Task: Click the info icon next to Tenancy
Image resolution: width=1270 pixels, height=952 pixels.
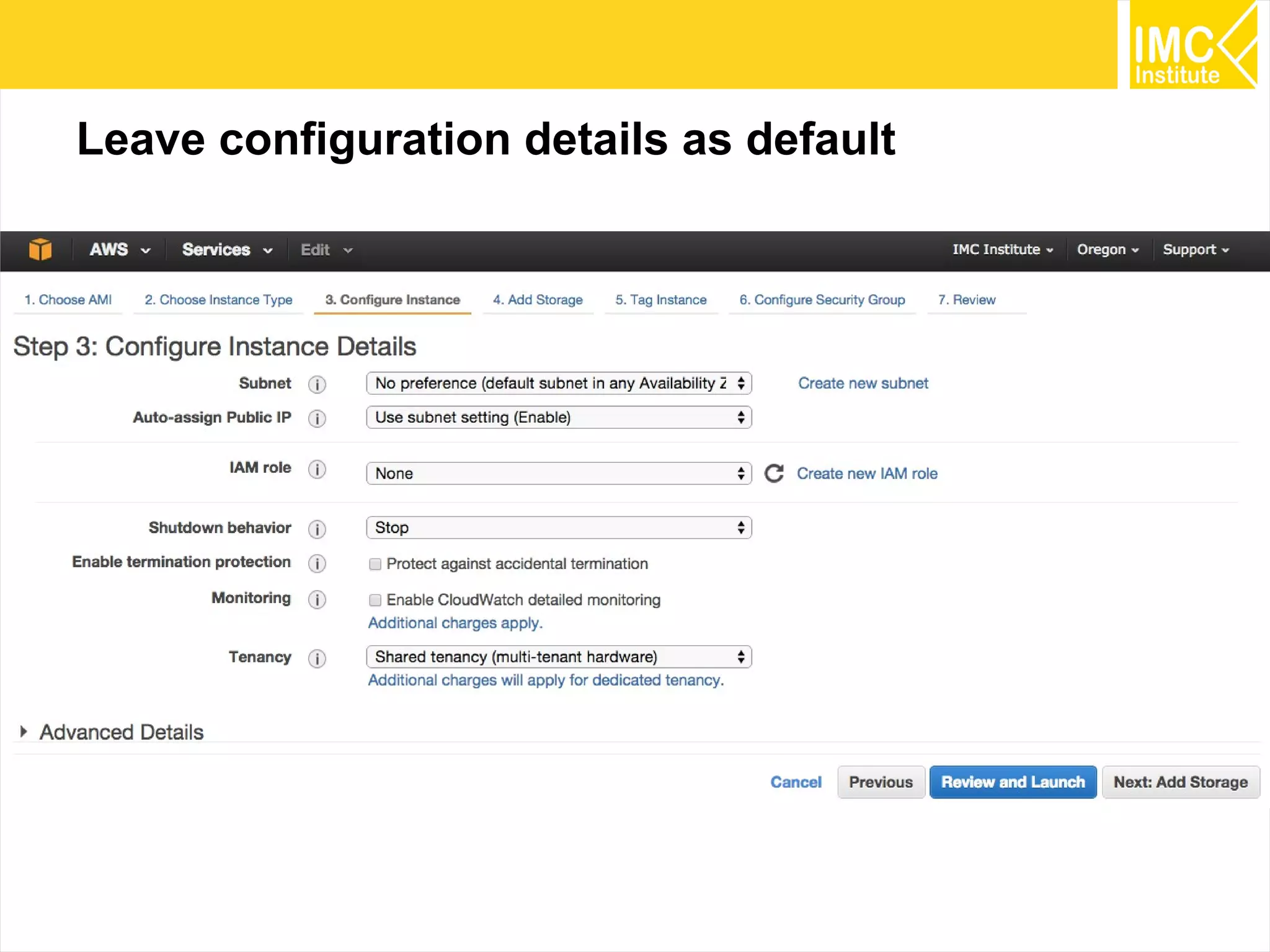Action: tap(317, 658)
